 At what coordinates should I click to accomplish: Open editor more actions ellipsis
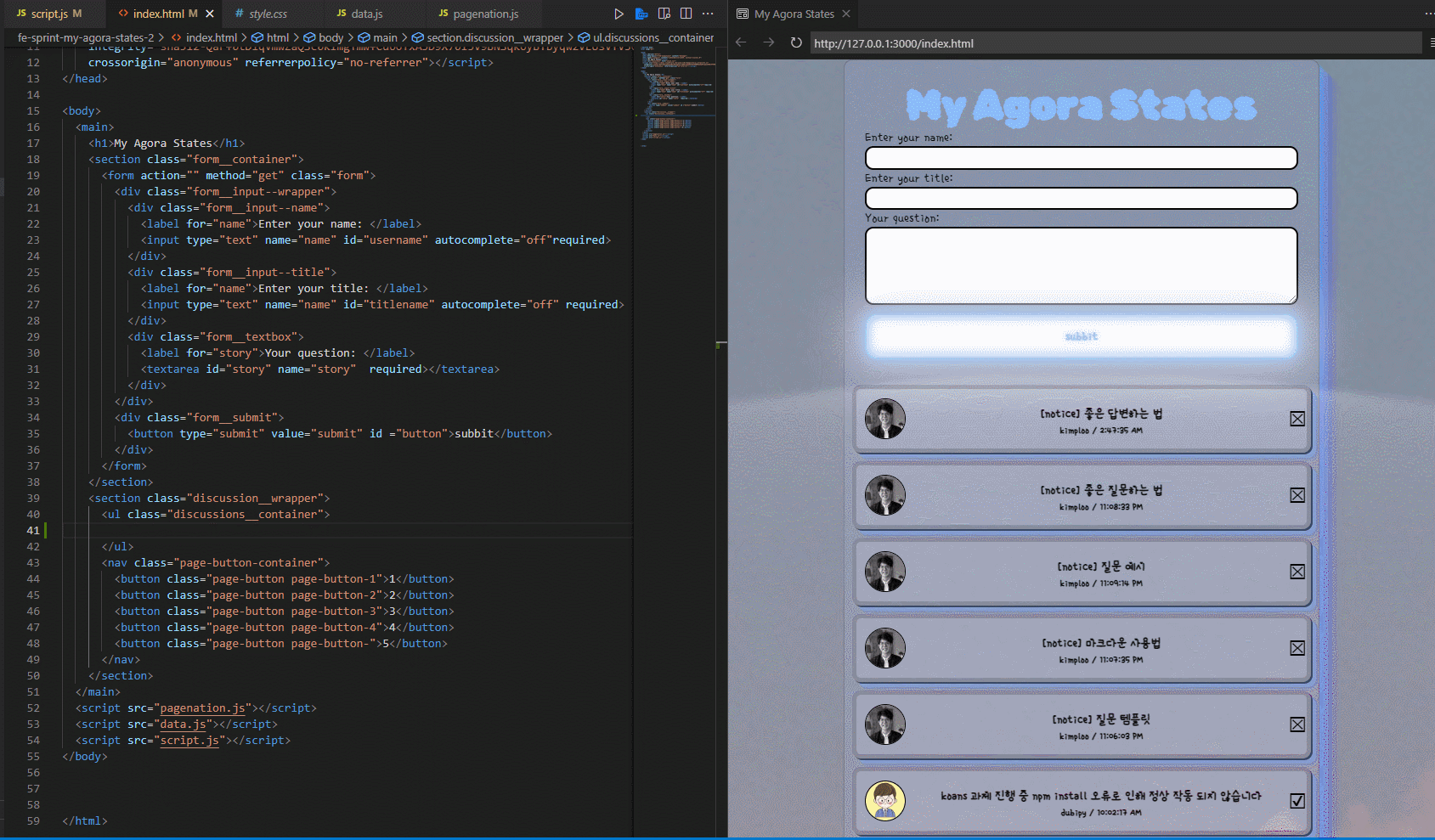coord(708,14)
